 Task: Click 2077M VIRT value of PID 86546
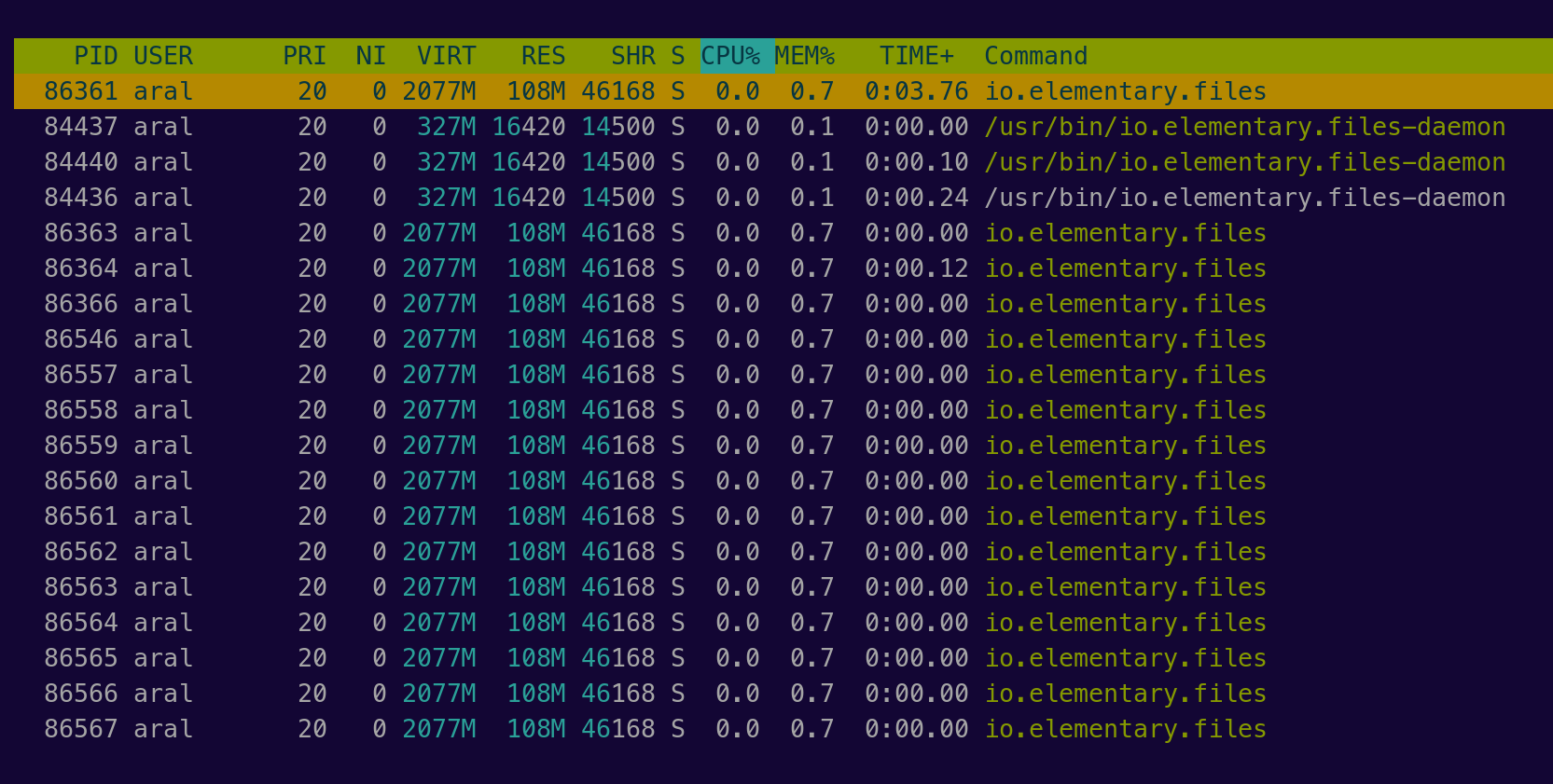(x=439, y=339)
